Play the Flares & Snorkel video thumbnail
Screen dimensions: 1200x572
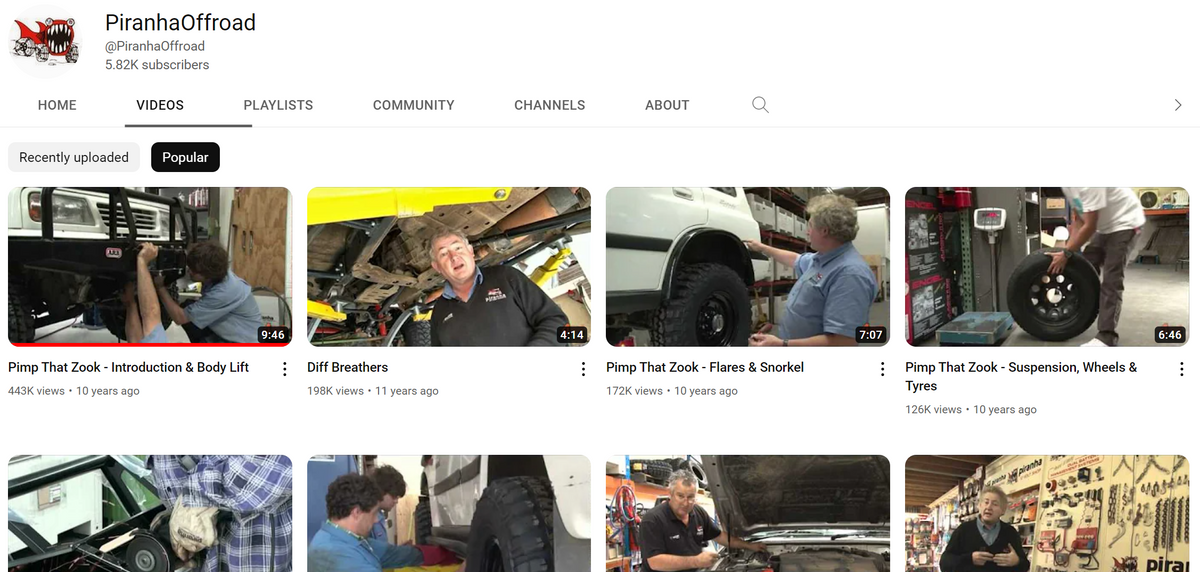pyautogui.click(x=748, y=267)
